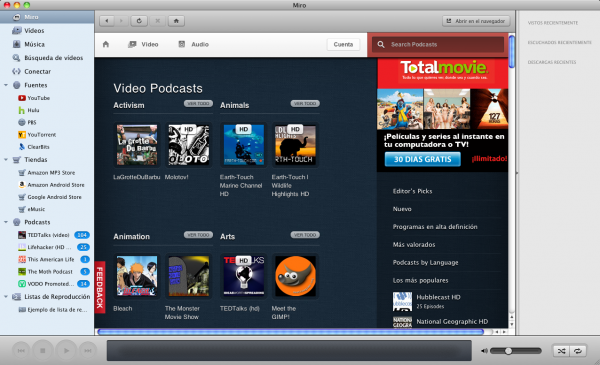This screenshot has height=365, width=600.
Task: Focus the Search Podcasts field
Action: click(438, 44)
